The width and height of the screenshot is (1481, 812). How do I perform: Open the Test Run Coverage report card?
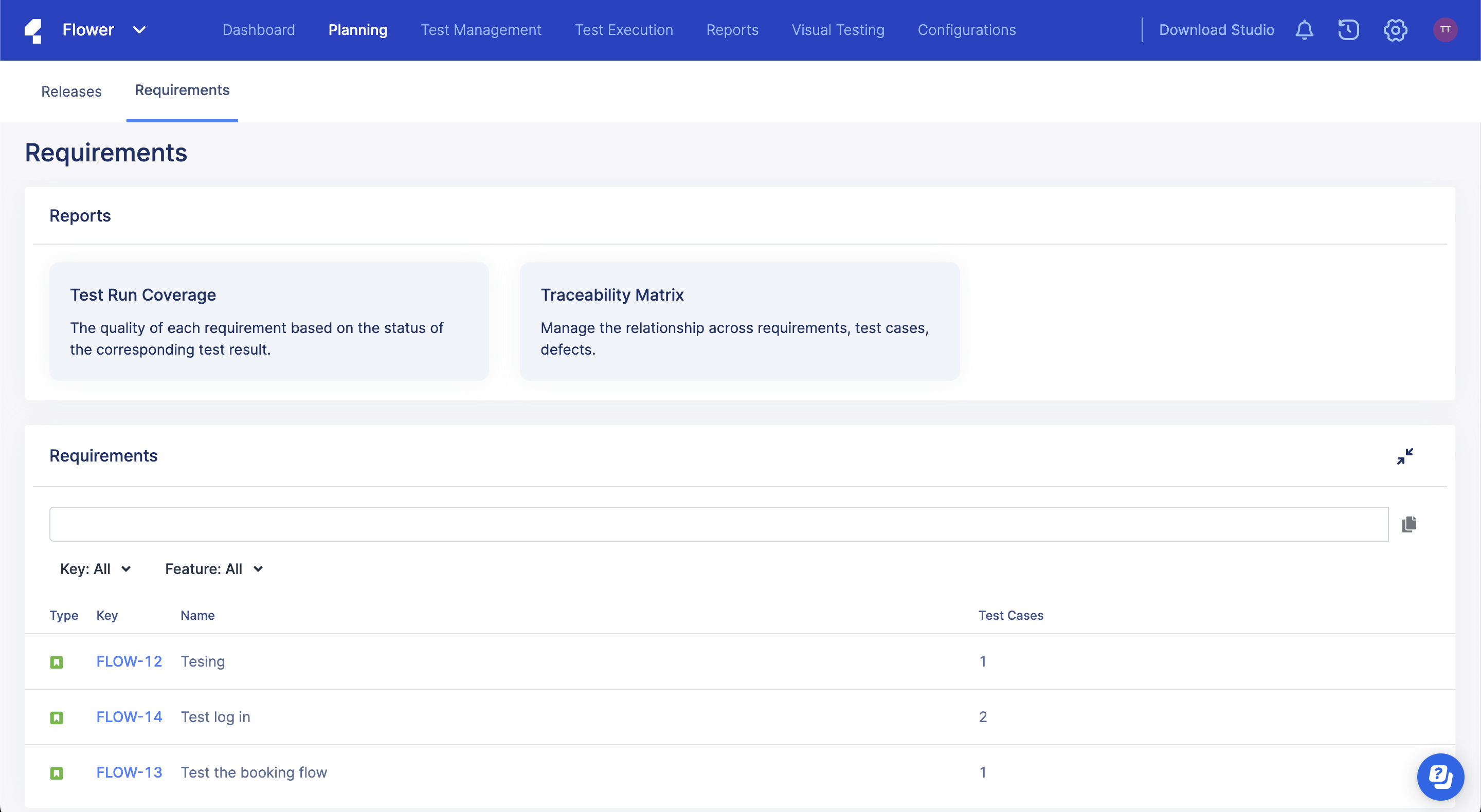269,321
